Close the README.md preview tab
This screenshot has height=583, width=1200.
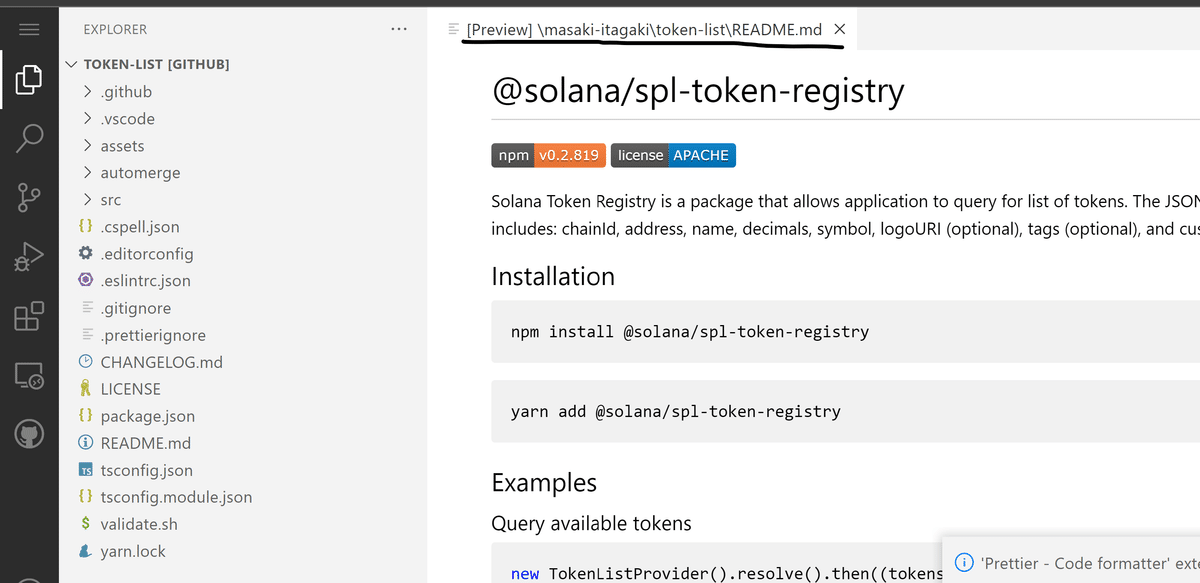[840, 30]
